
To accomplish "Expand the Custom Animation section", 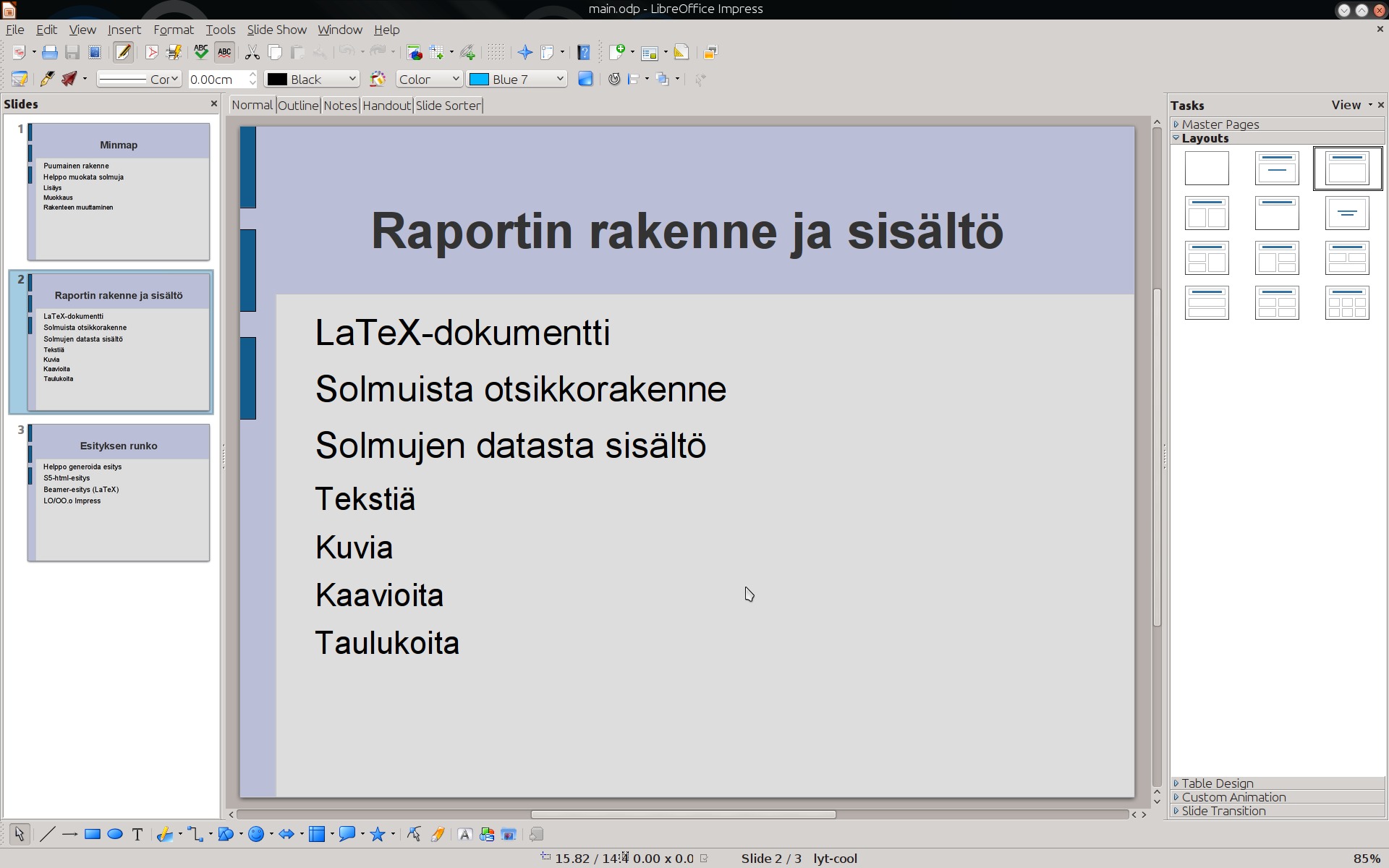I will [x=1278, y=797].
